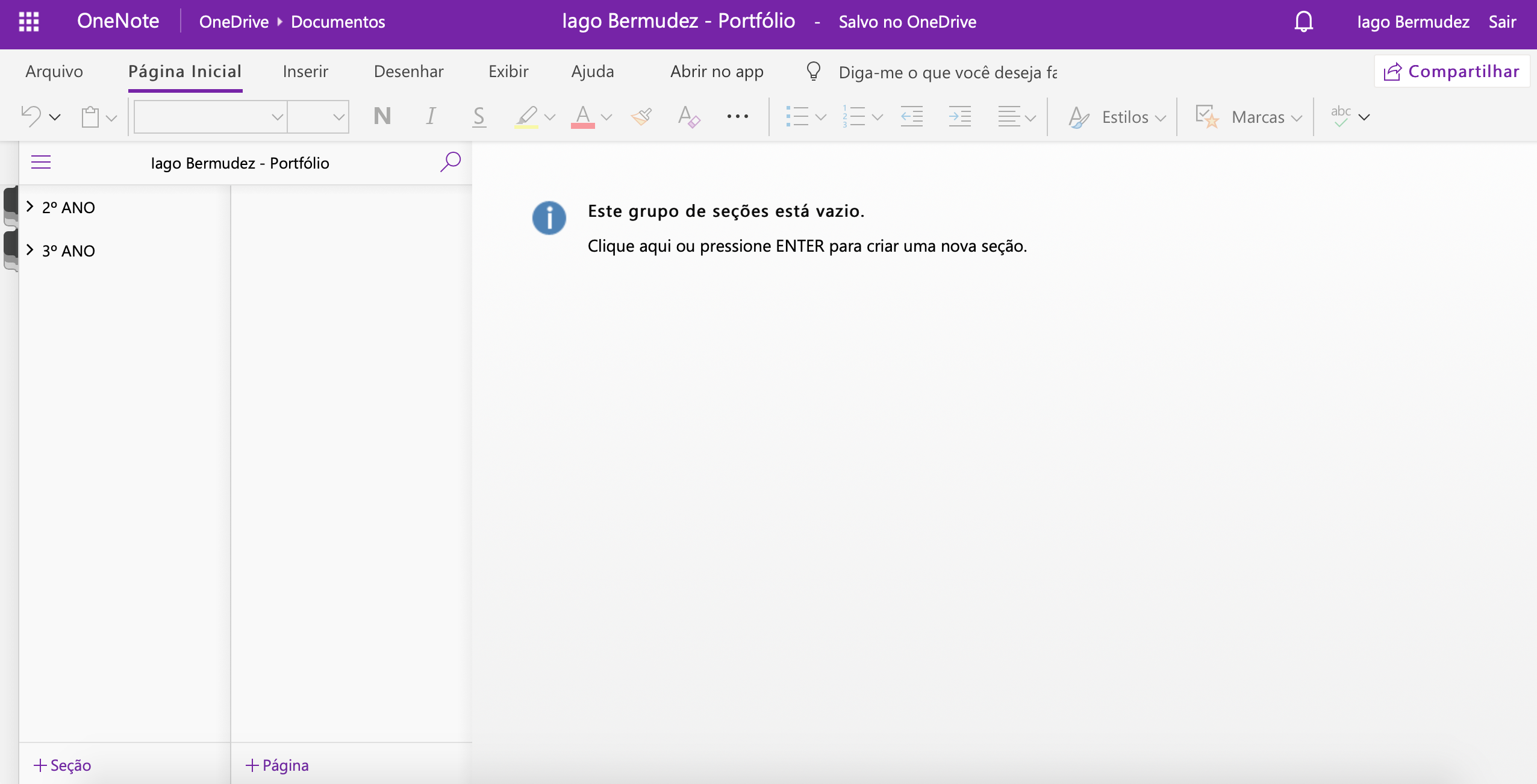Select the Format Painter brush
The image size is (1537, 784).
[x=641, y=116]
